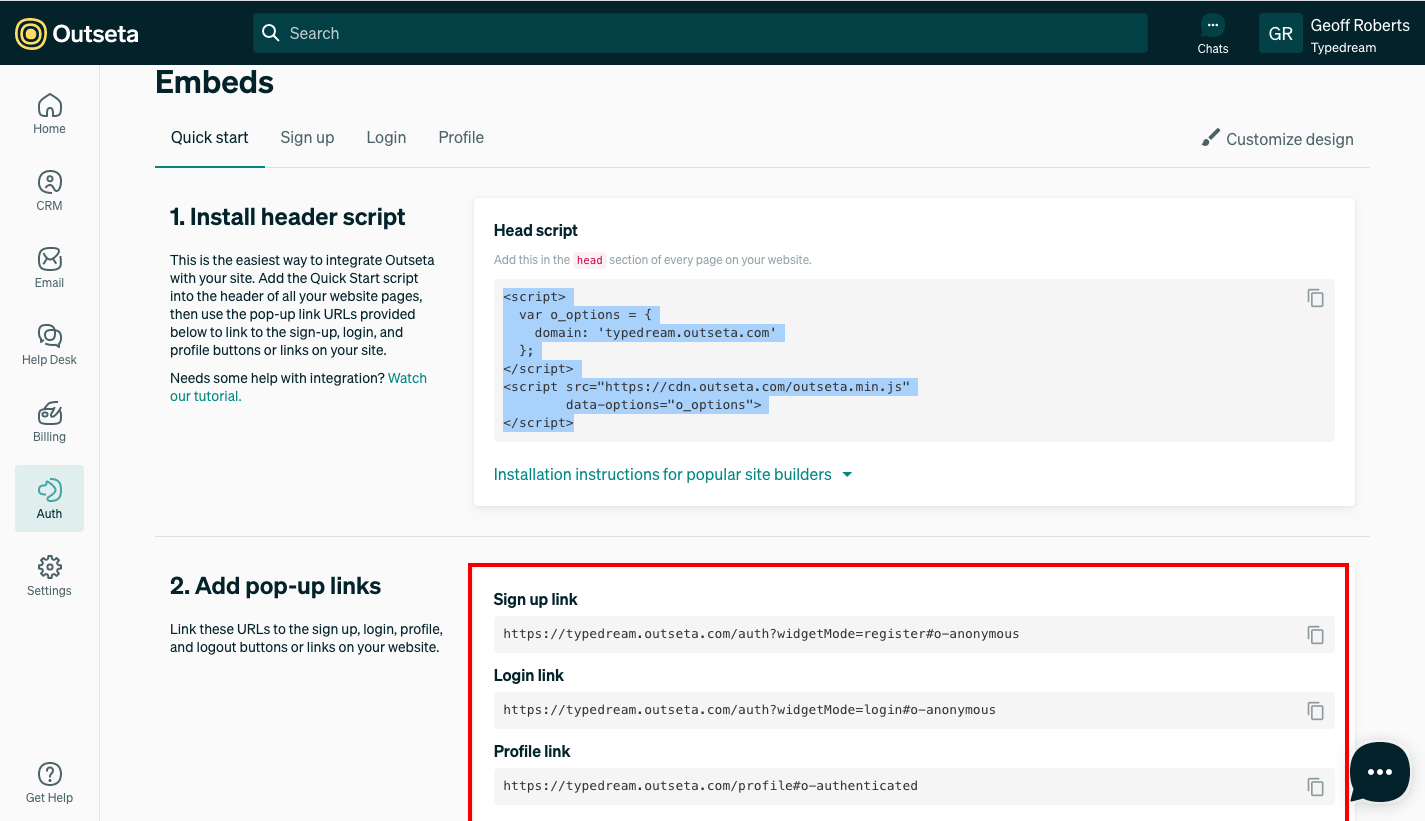The image size is (1425, 821).
Task: Click the 'Login link' label
Action: [x=529, y=676]
